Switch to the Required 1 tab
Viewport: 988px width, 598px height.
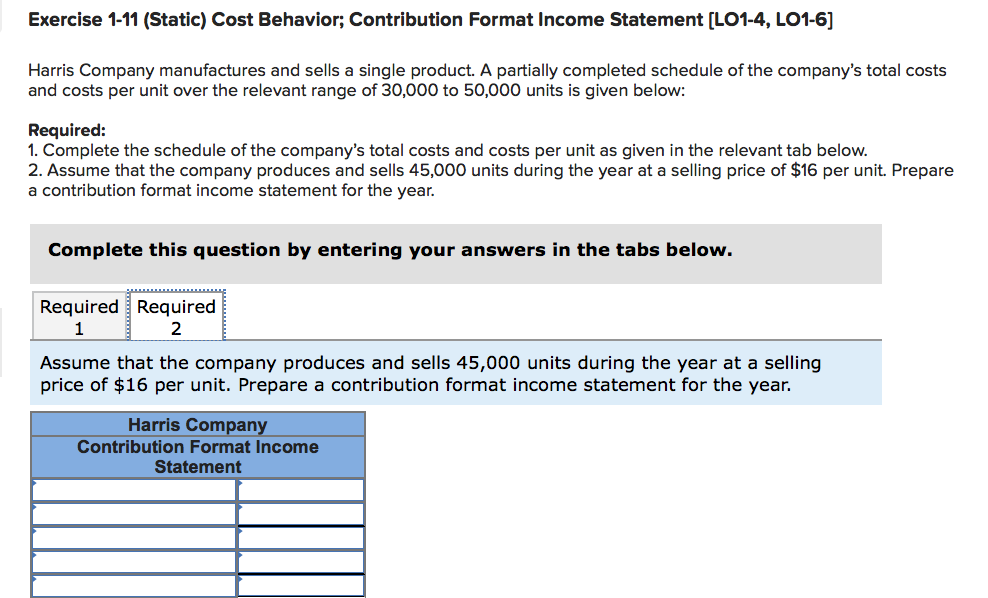[79, 314]
